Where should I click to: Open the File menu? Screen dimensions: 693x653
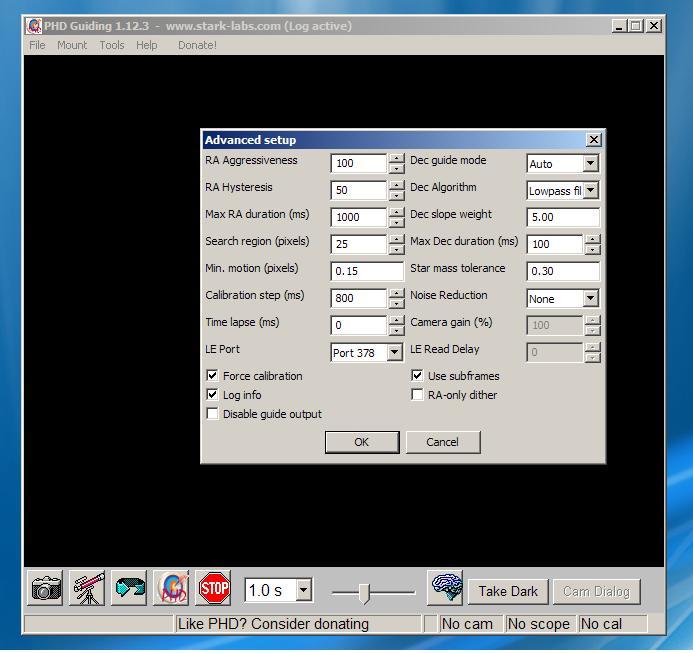37,45
